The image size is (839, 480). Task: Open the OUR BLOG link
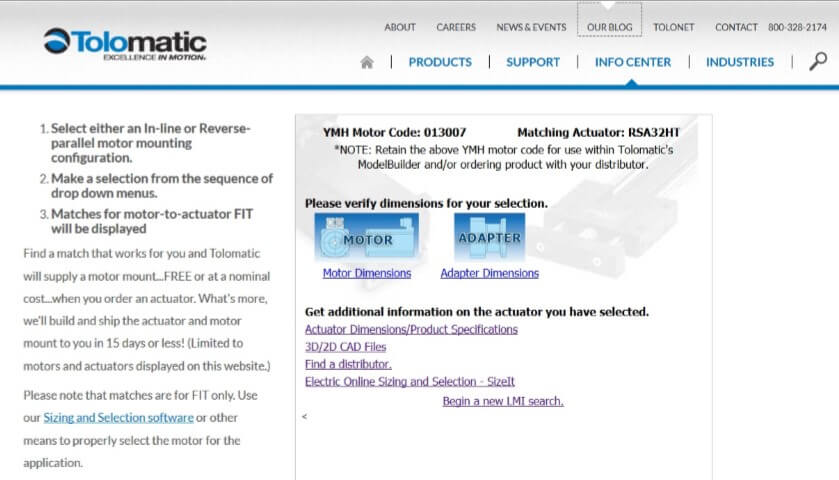click(x=609, y=27)
